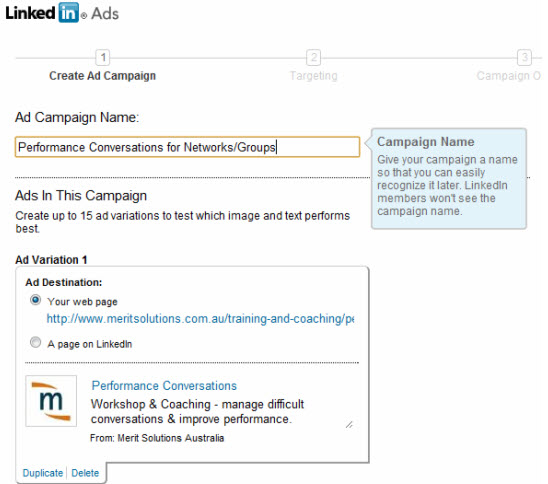Click the step 3 number marker
This screenshot has width=548, height=484.
pos(524,57)
